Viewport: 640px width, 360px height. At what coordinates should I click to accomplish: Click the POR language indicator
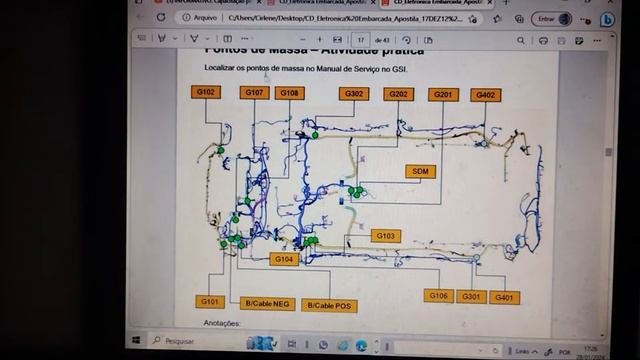(565, 352)
